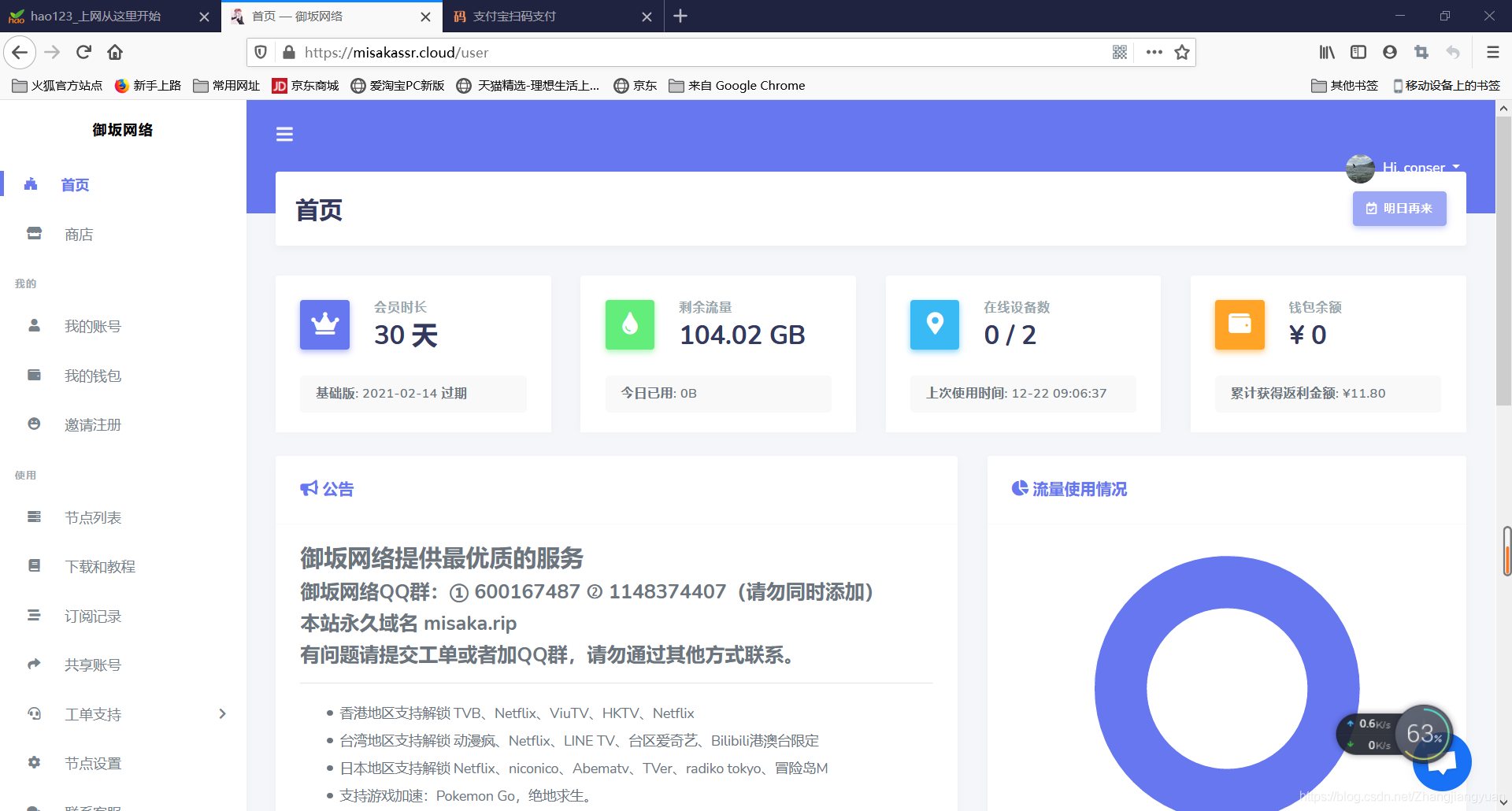Click the green droplet remaining traffic icon
Image resolution: width=1512 pixels, height=811 pixels.
pyautogui.click(x=630, y=324)
